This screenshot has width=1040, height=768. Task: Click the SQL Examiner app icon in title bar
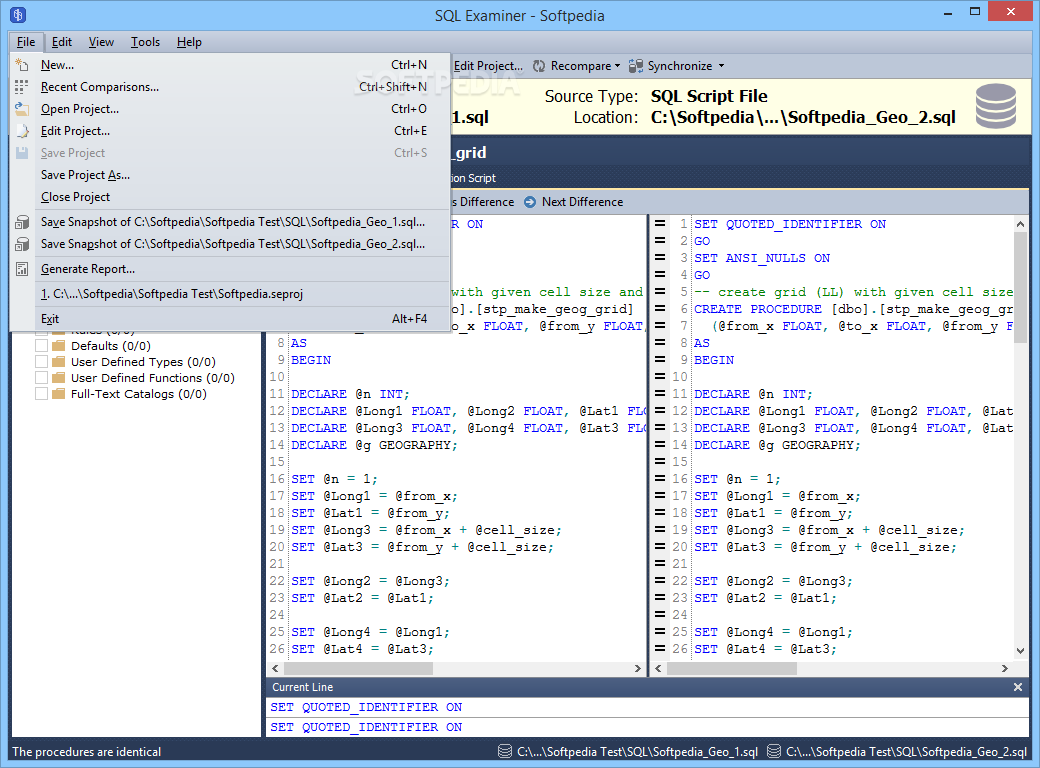(18, 14)
